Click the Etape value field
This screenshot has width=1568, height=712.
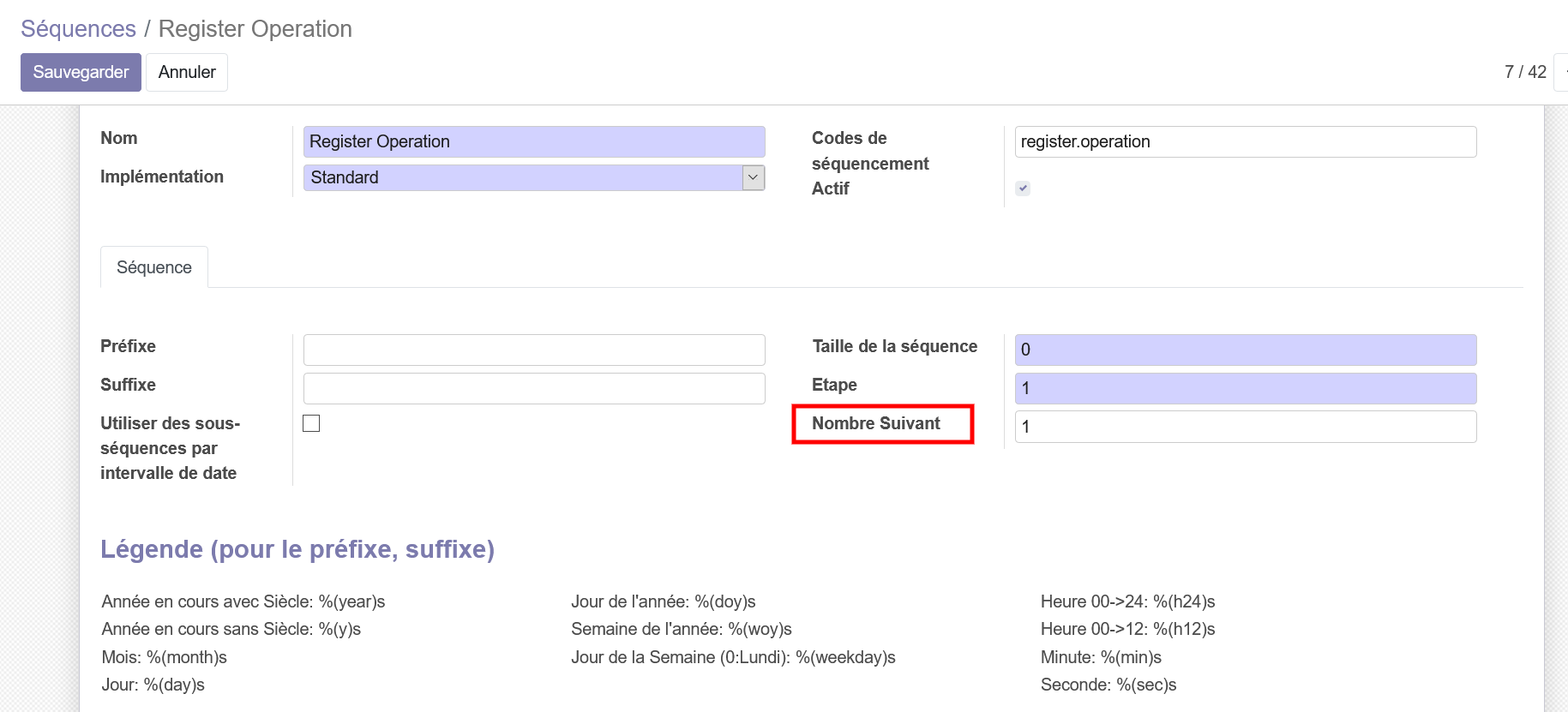(x=1246, y=388)
